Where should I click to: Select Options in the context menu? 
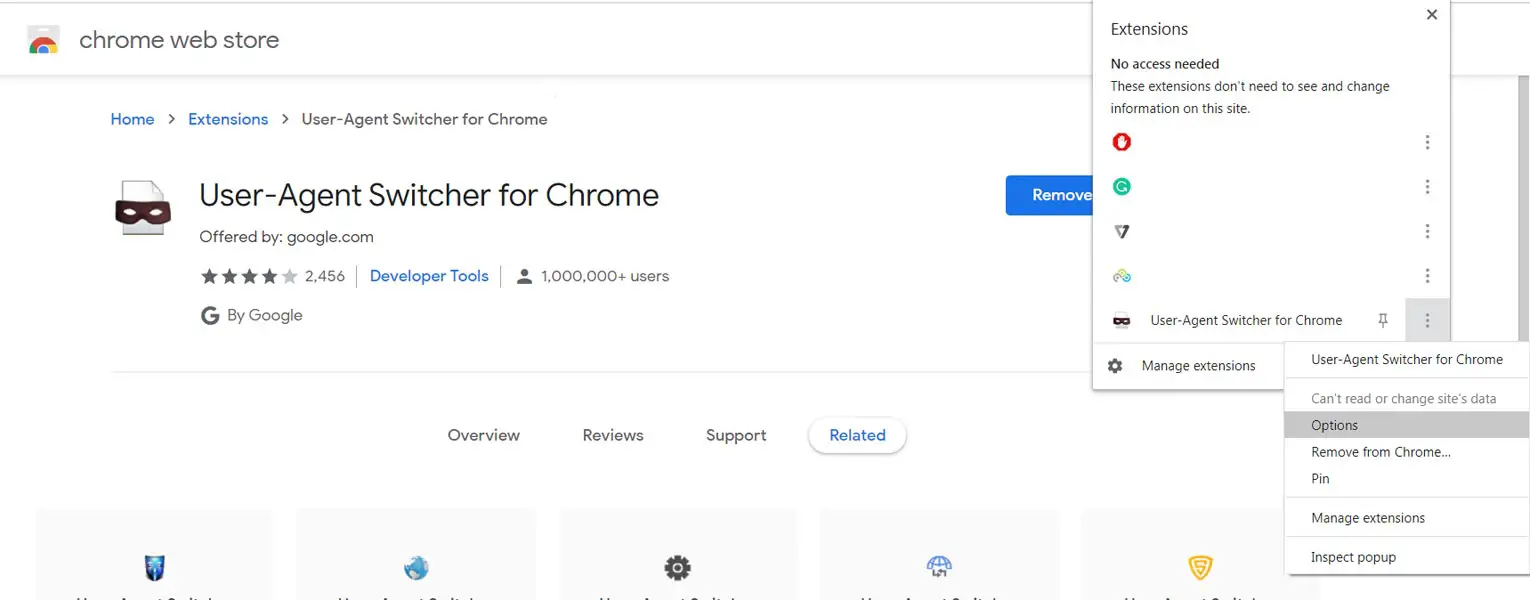1407,425
